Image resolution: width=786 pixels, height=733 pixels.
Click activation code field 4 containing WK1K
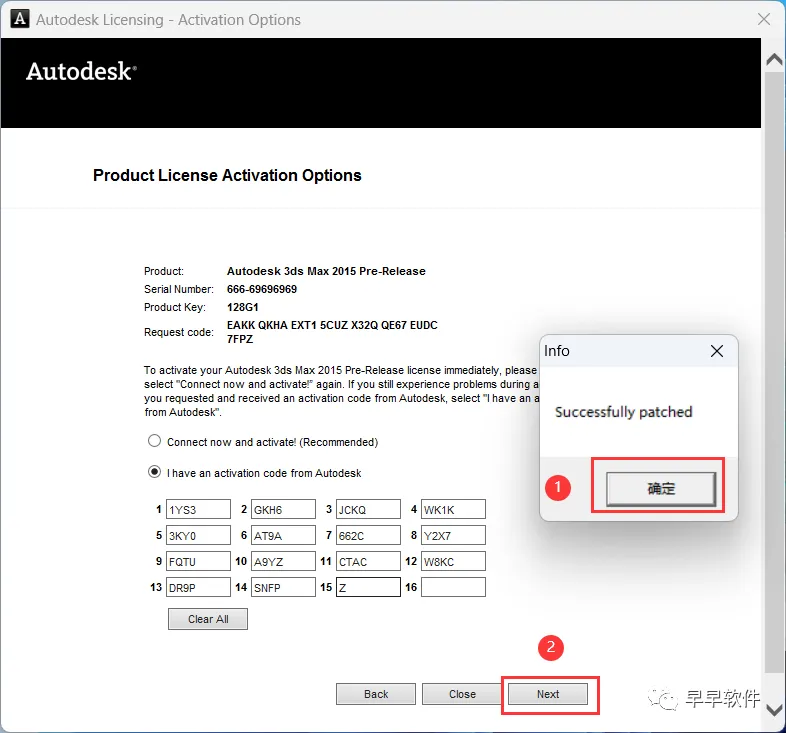coord(453,509)
